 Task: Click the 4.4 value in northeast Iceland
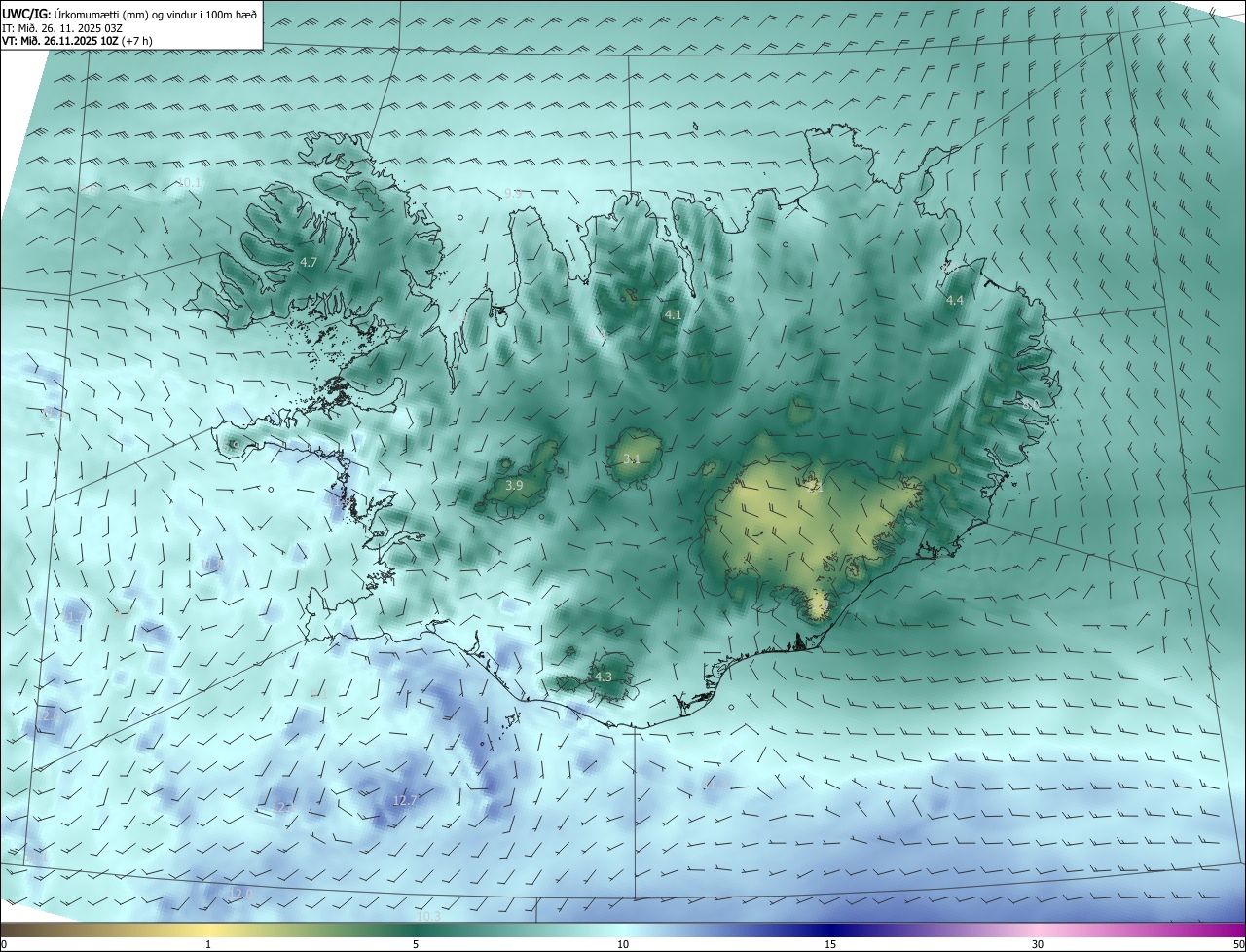pos(954,301)
